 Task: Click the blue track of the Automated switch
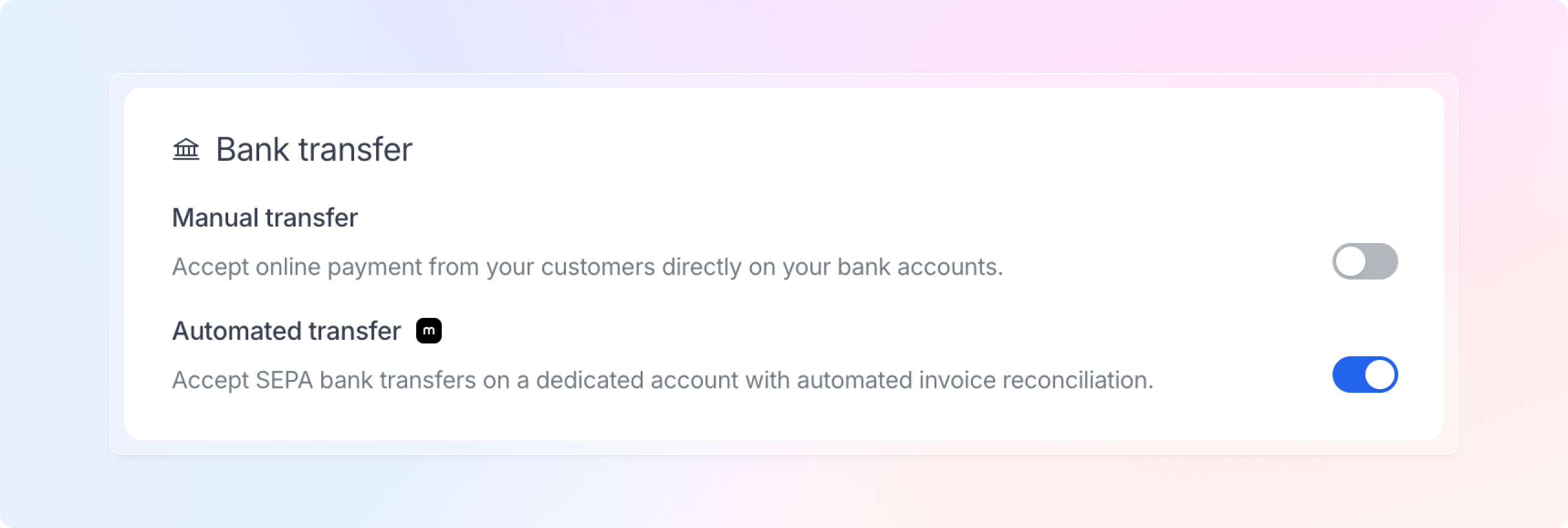(1348, 375)
